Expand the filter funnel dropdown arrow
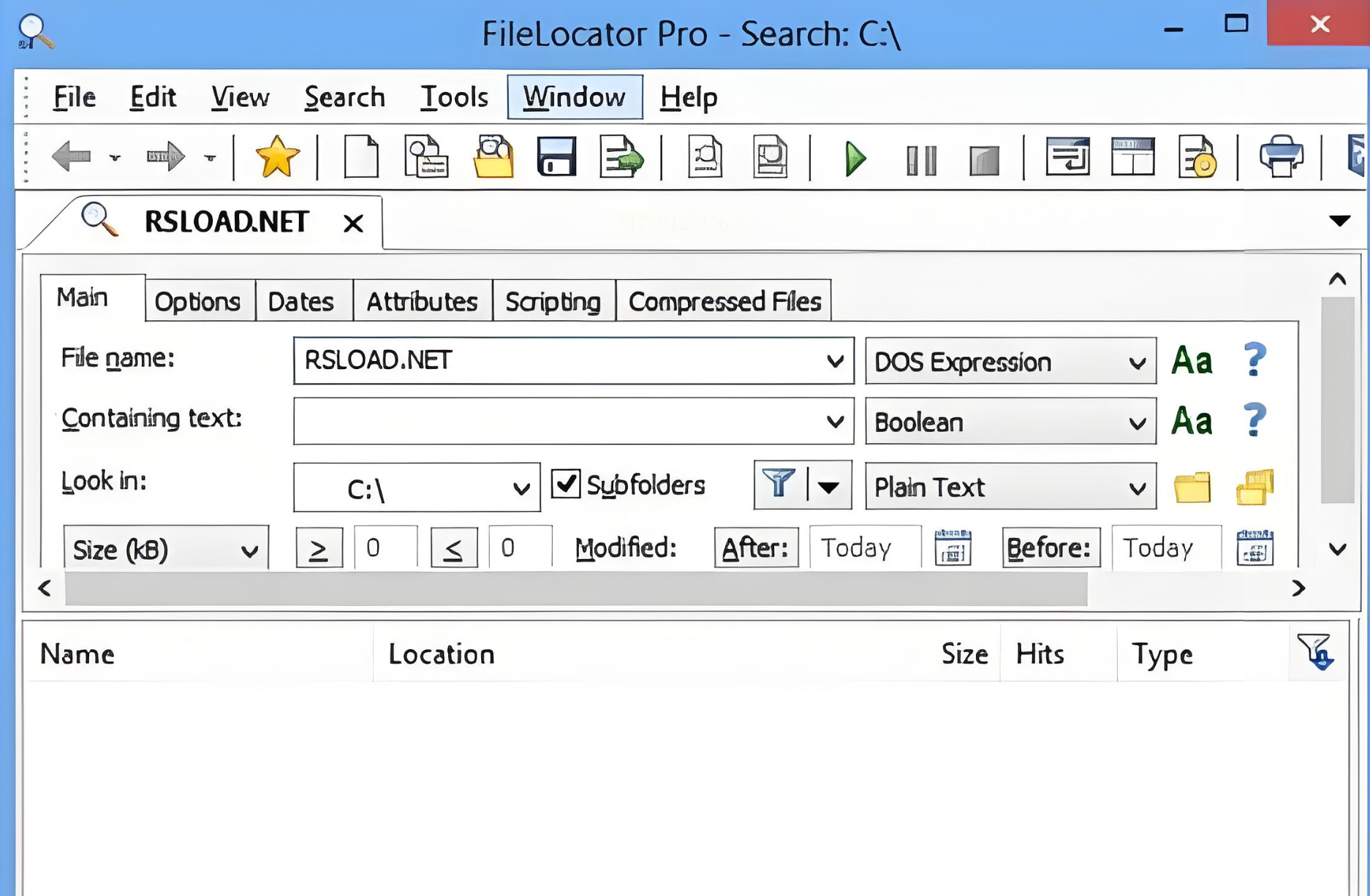Screen dimensions: 1370x896 click(x=829, y=486)
